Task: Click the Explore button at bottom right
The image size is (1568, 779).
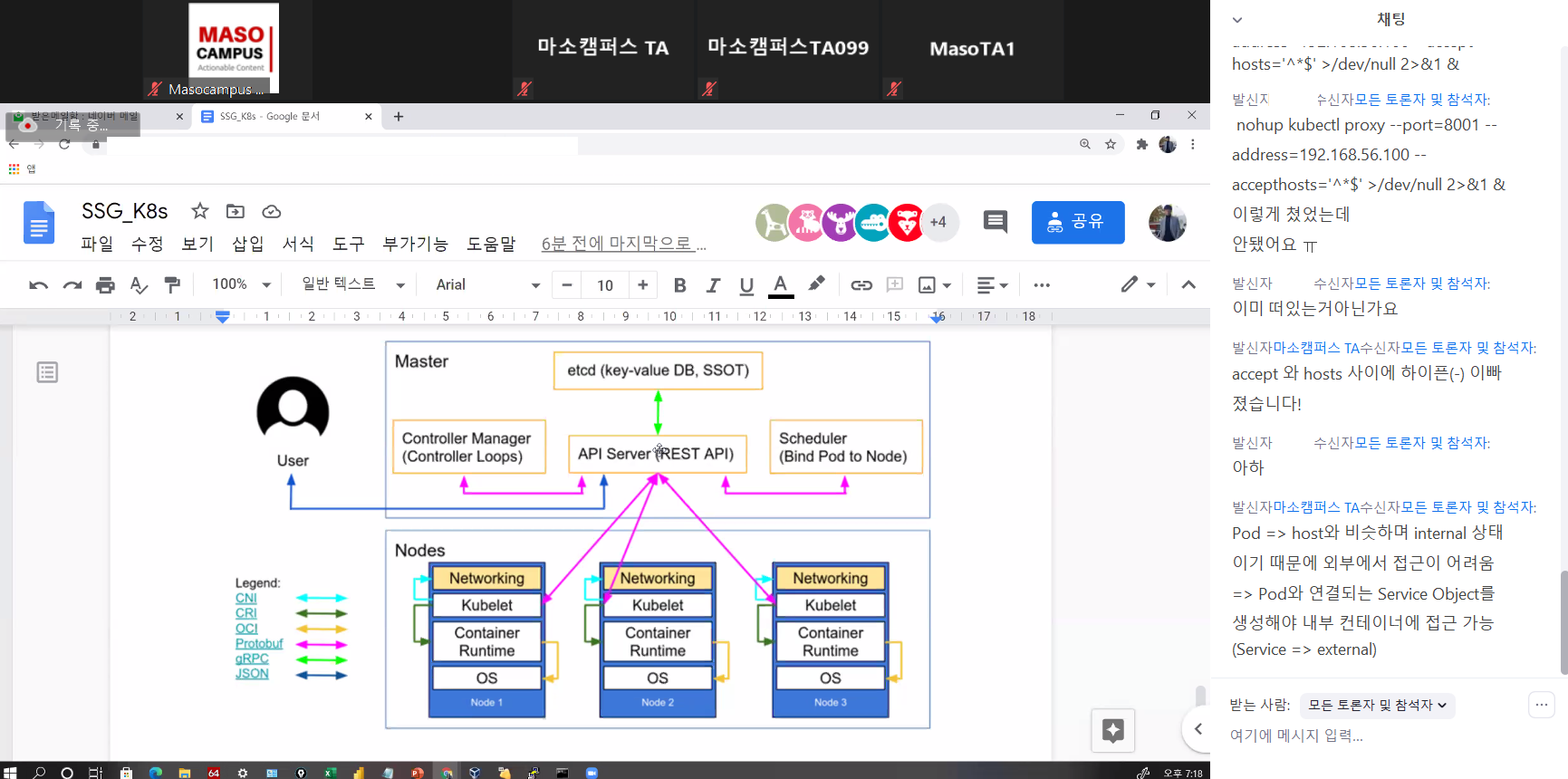Action: (x=1112, y=730)
